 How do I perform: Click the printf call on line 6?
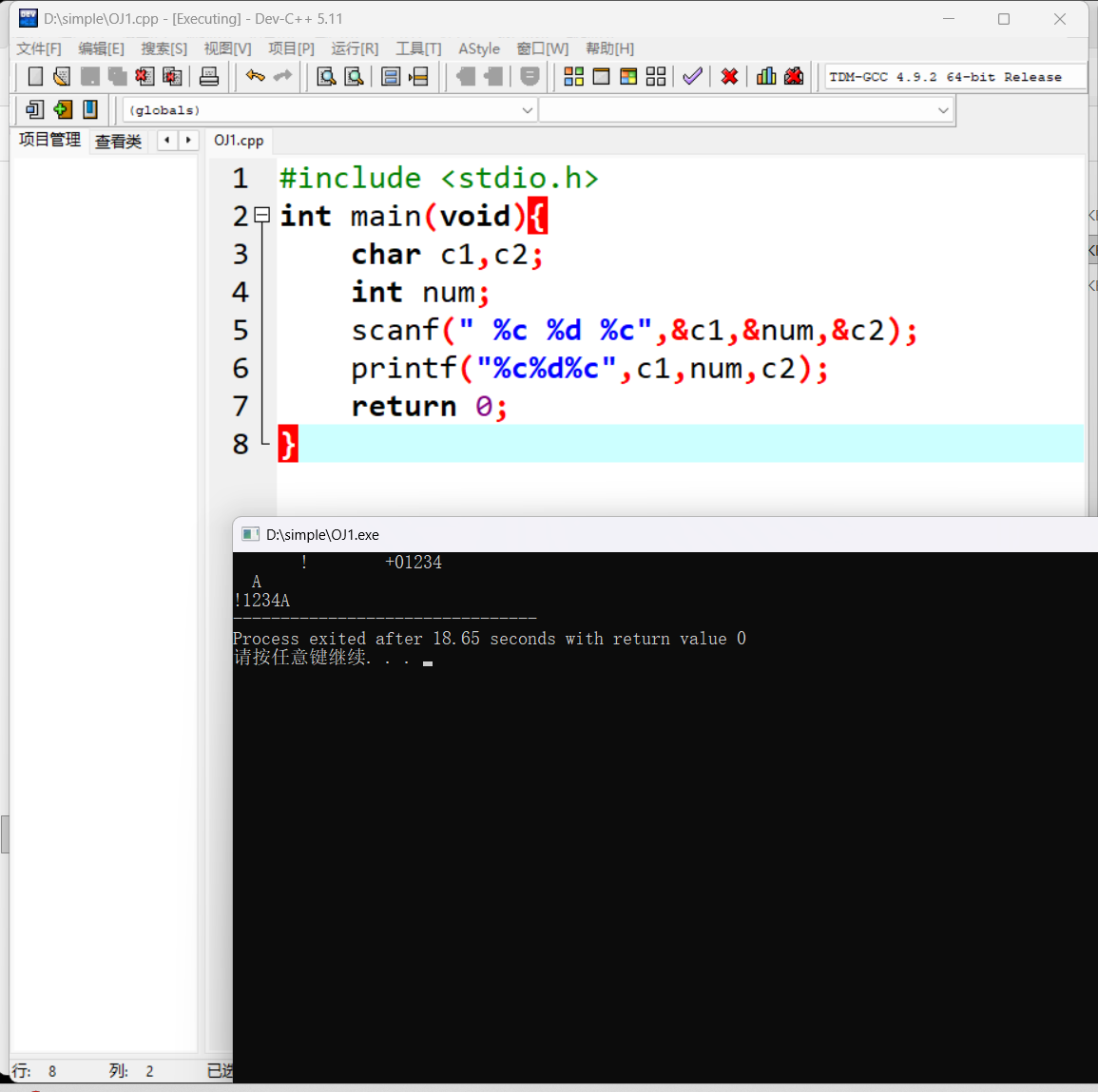pos(589,368)
